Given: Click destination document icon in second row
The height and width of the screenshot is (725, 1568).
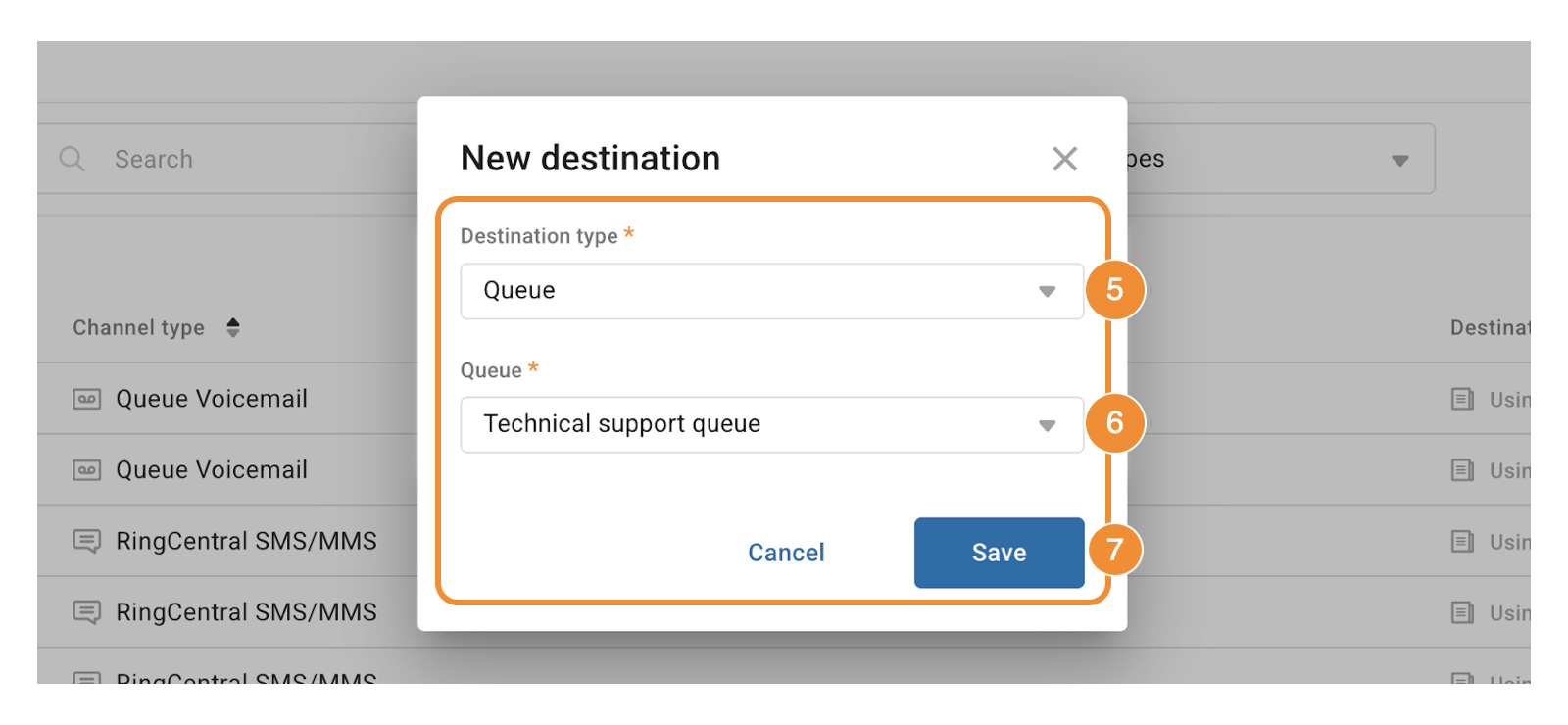Looking at the screenshot, I should (x=1462, y=470).
